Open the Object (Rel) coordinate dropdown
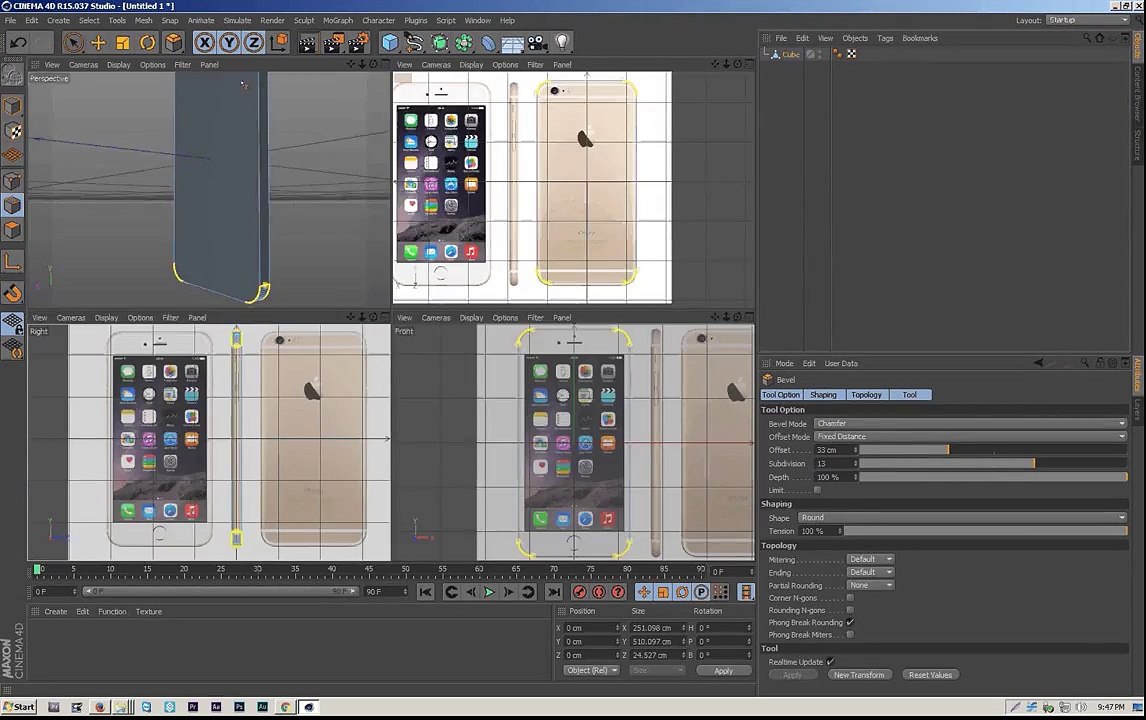This screenshot has height=720, width=1146. [591, 670]
